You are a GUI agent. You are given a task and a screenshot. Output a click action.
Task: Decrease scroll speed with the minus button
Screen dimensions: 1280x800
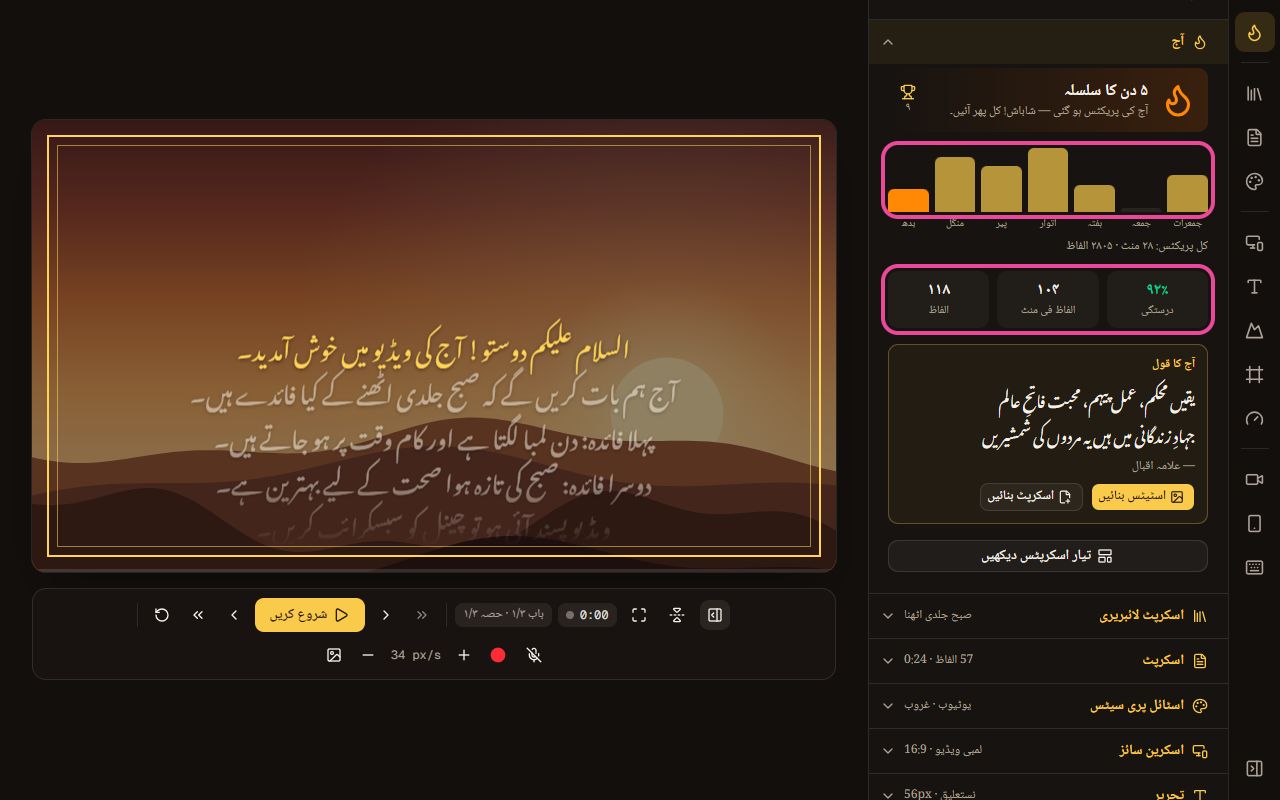[x=368, y=655]
